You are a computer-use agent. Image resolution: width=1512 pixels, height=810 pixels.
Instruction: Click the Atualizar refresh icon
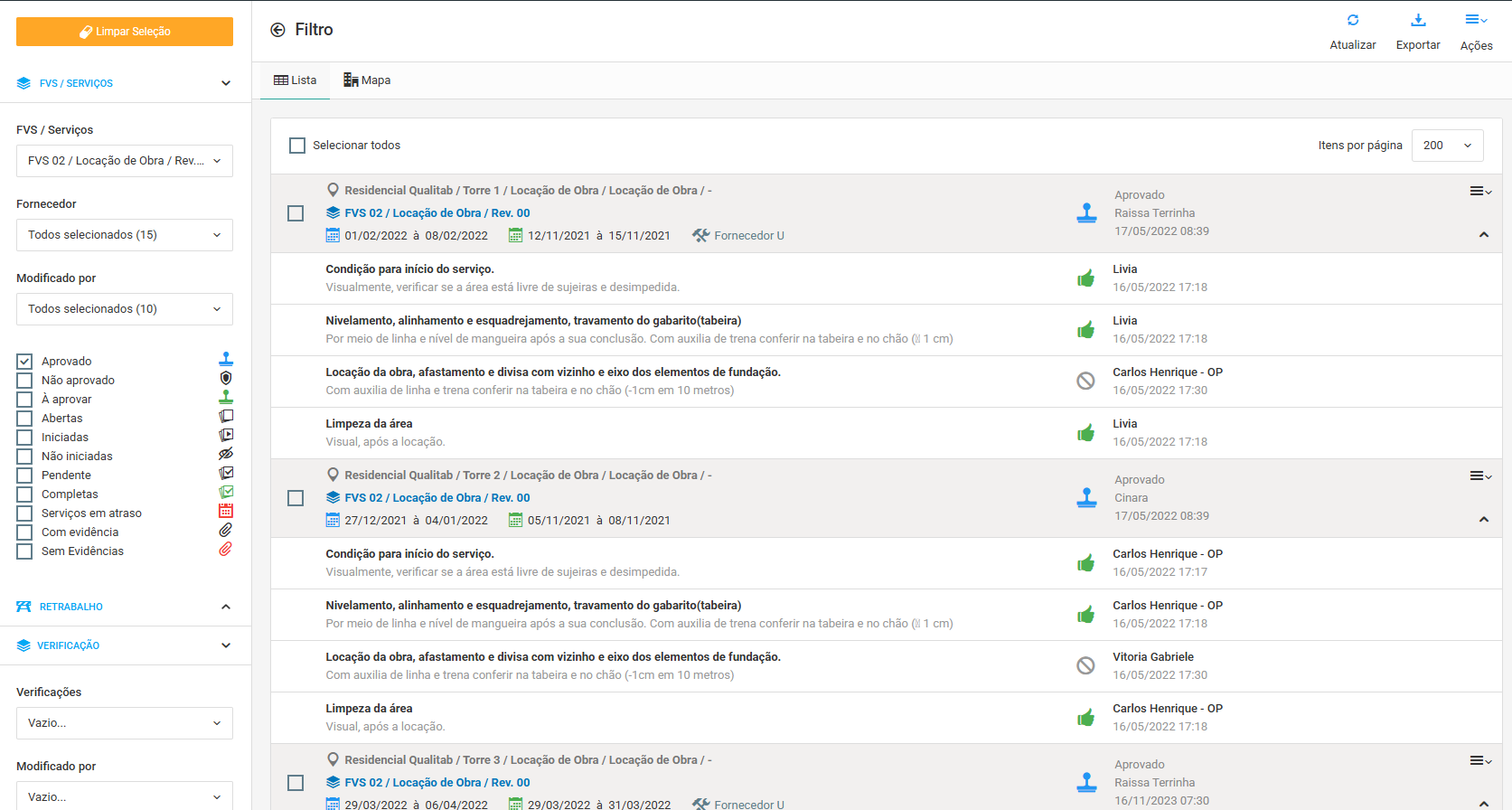pos(1353,20)
